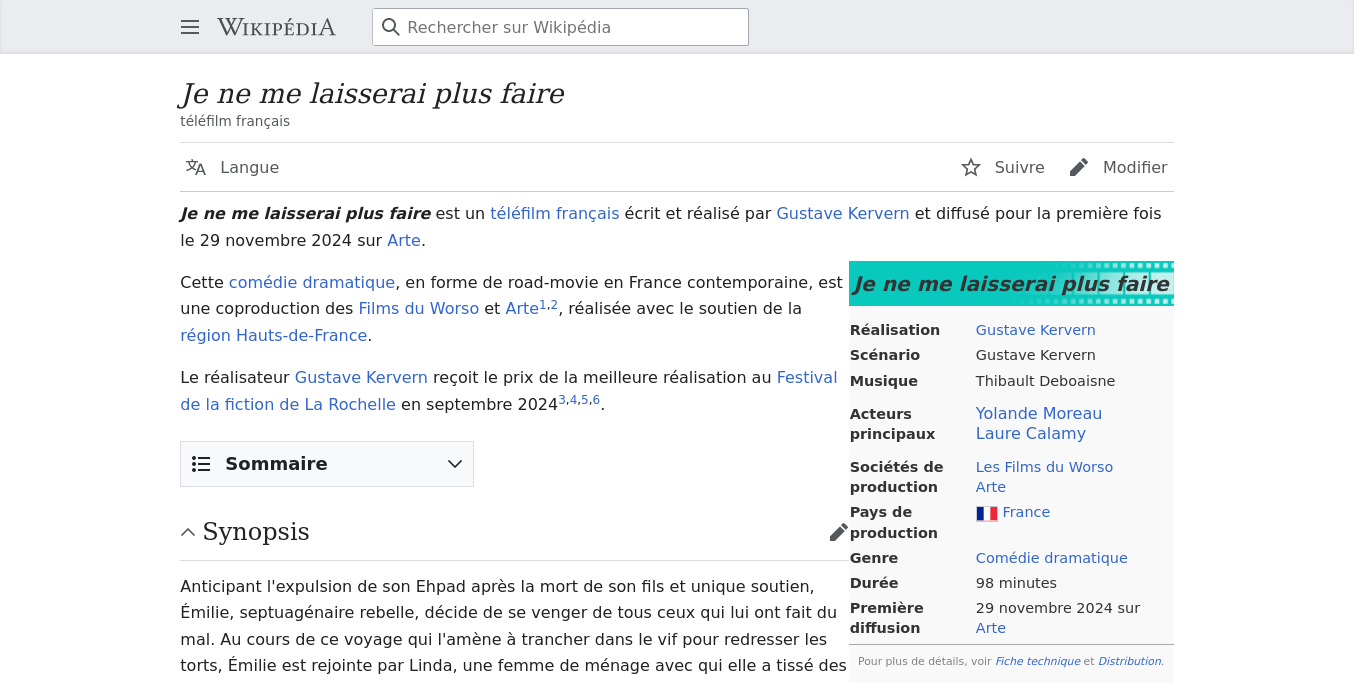Open footnote reference 6
The width and height of the screenshot is (1366, 683).
(x=596, y=400)
